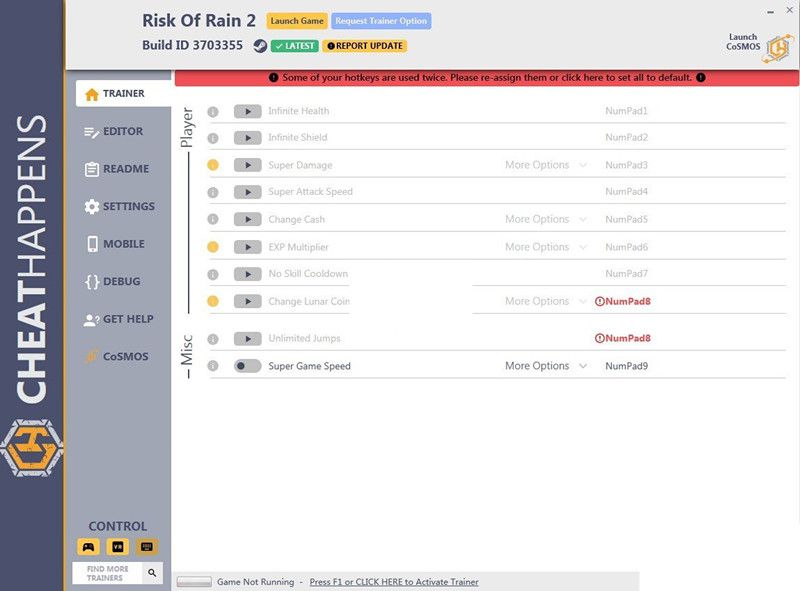Viewport: 800px width, 591px height.
Task: Open the README tab
Action: (x=117, y=169)
